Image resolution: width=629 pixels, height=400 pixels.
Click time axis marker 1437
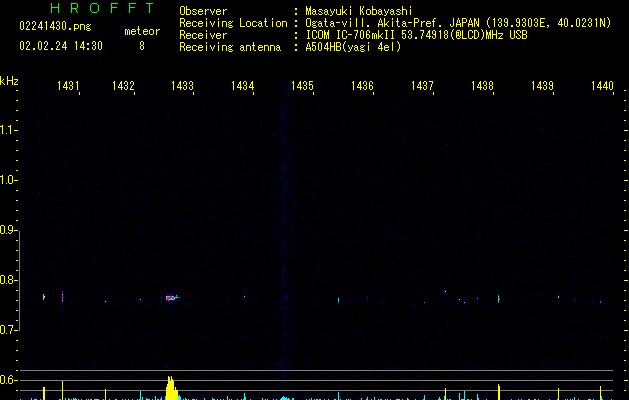point(422,86)
